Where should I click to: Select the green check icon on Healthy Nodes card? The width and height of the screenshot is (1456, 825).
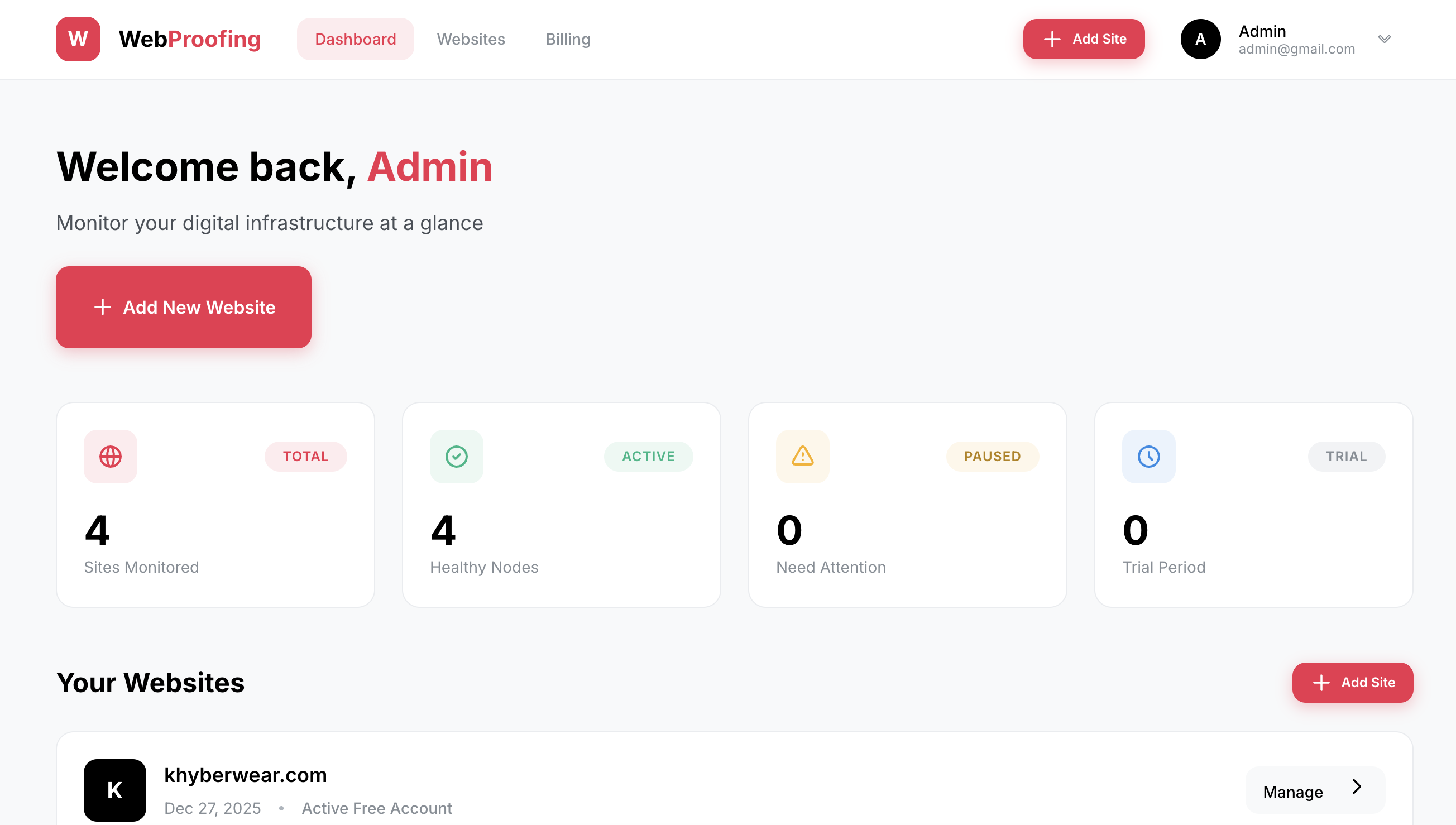(456, 456)
